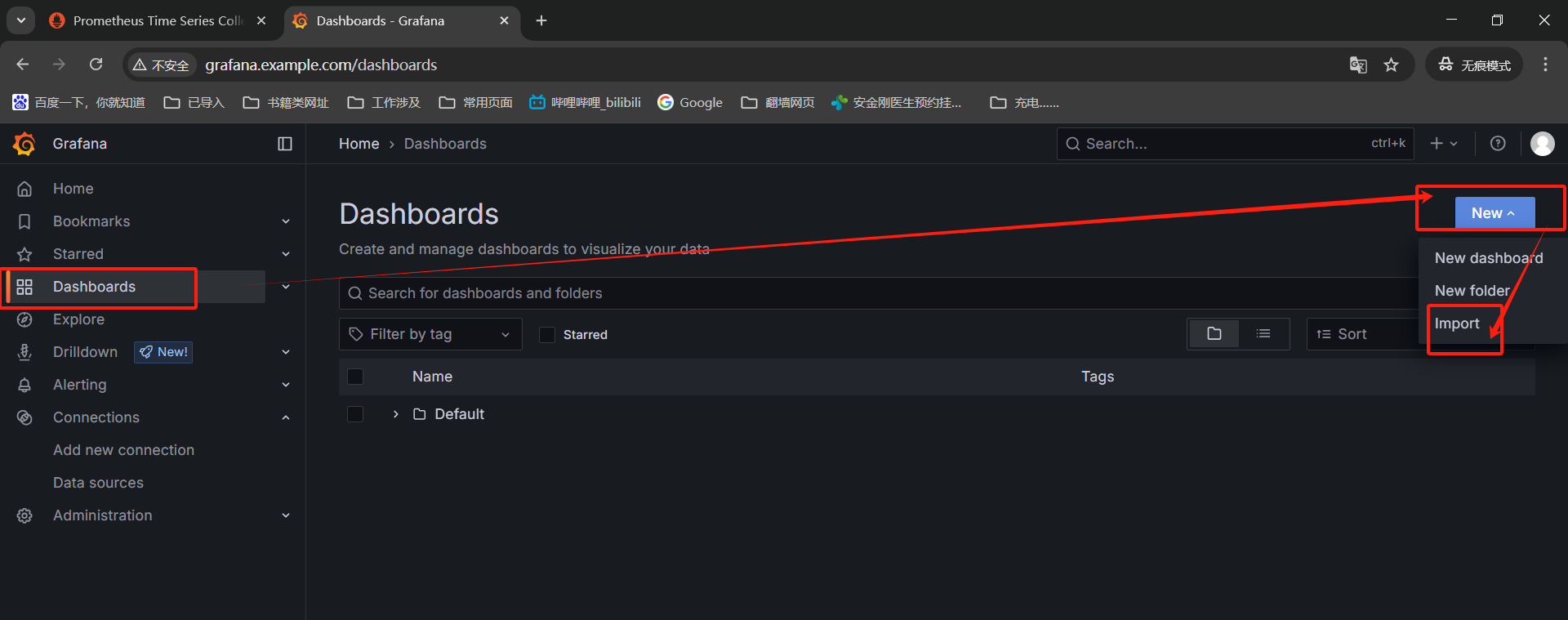Open a new browser tab
This screenshot has width=1568, height=620.
click(x=541, y=20)
